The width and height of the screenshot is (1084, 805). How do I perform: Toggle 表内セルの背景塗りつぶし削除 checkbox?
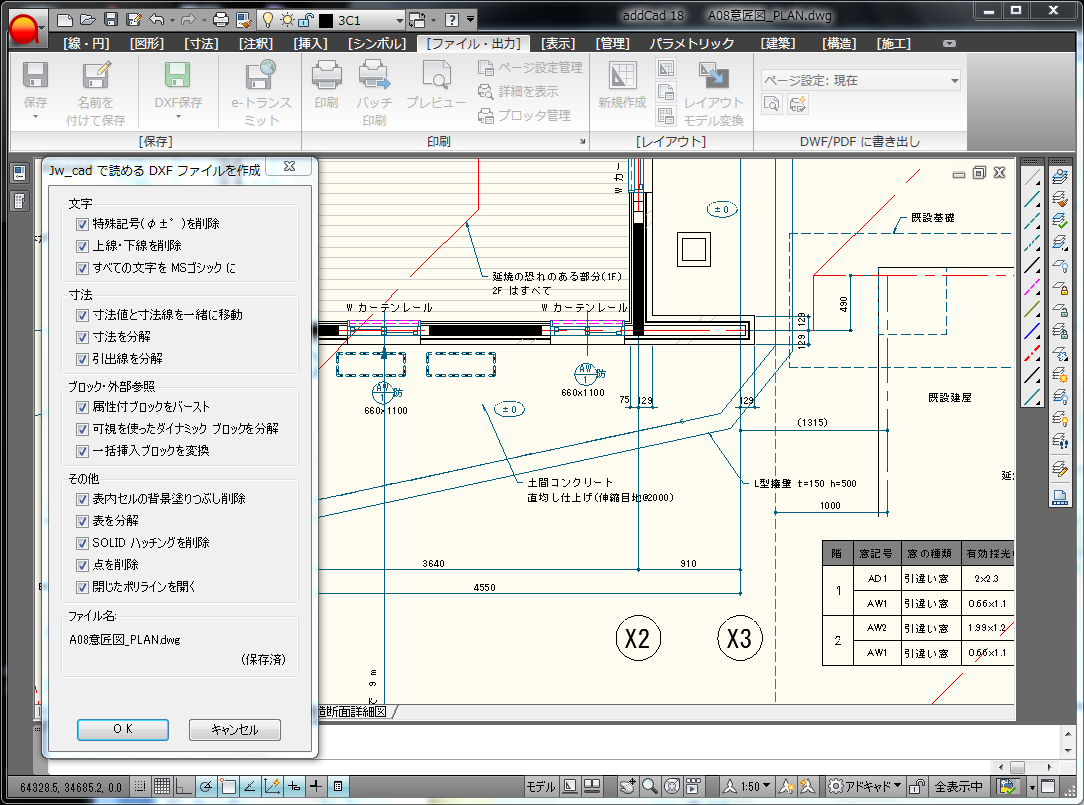[82, 499]
